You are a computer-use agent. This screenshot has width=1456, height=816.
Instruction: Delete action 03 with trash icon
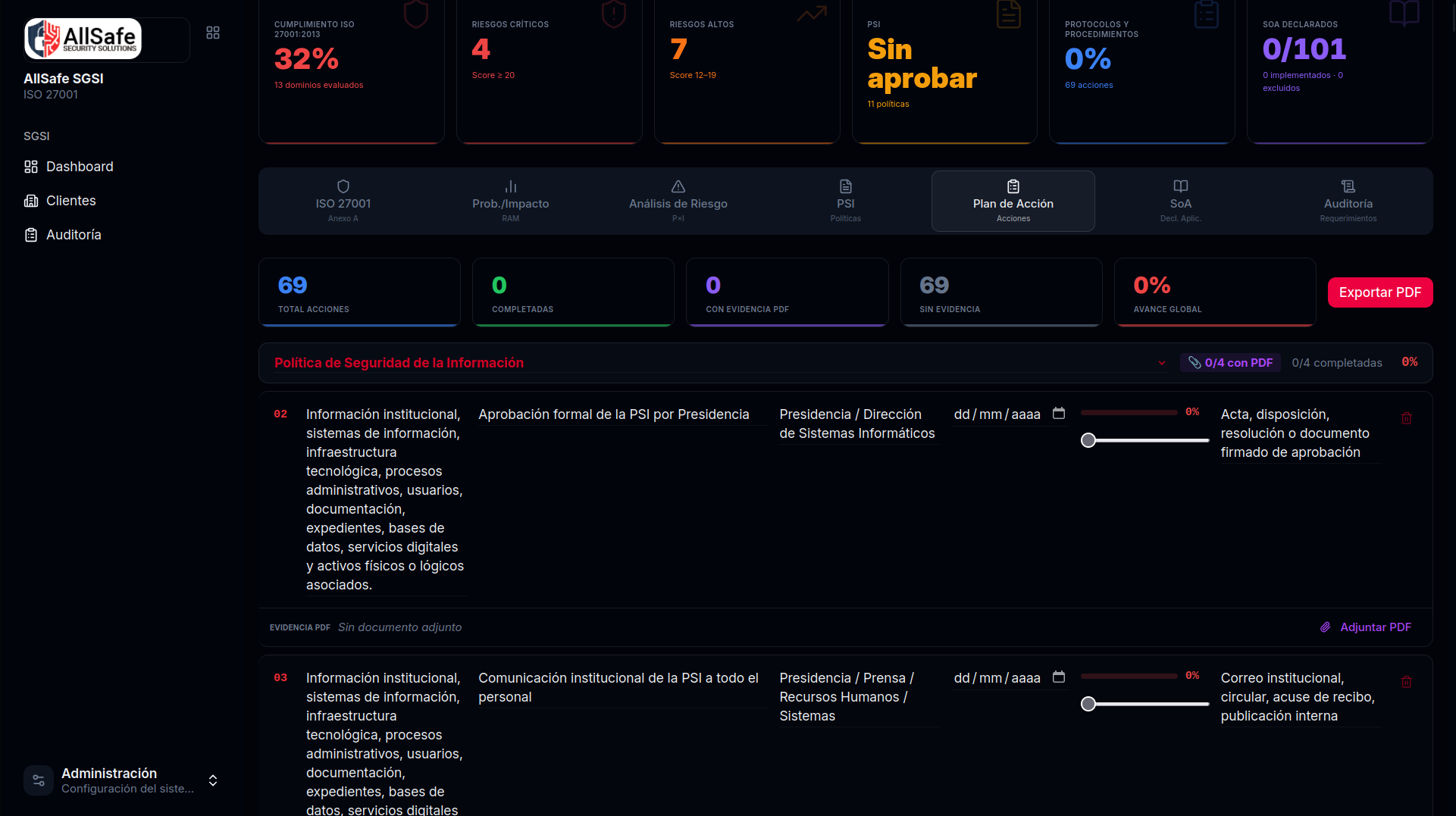[x=1407, y=682]
